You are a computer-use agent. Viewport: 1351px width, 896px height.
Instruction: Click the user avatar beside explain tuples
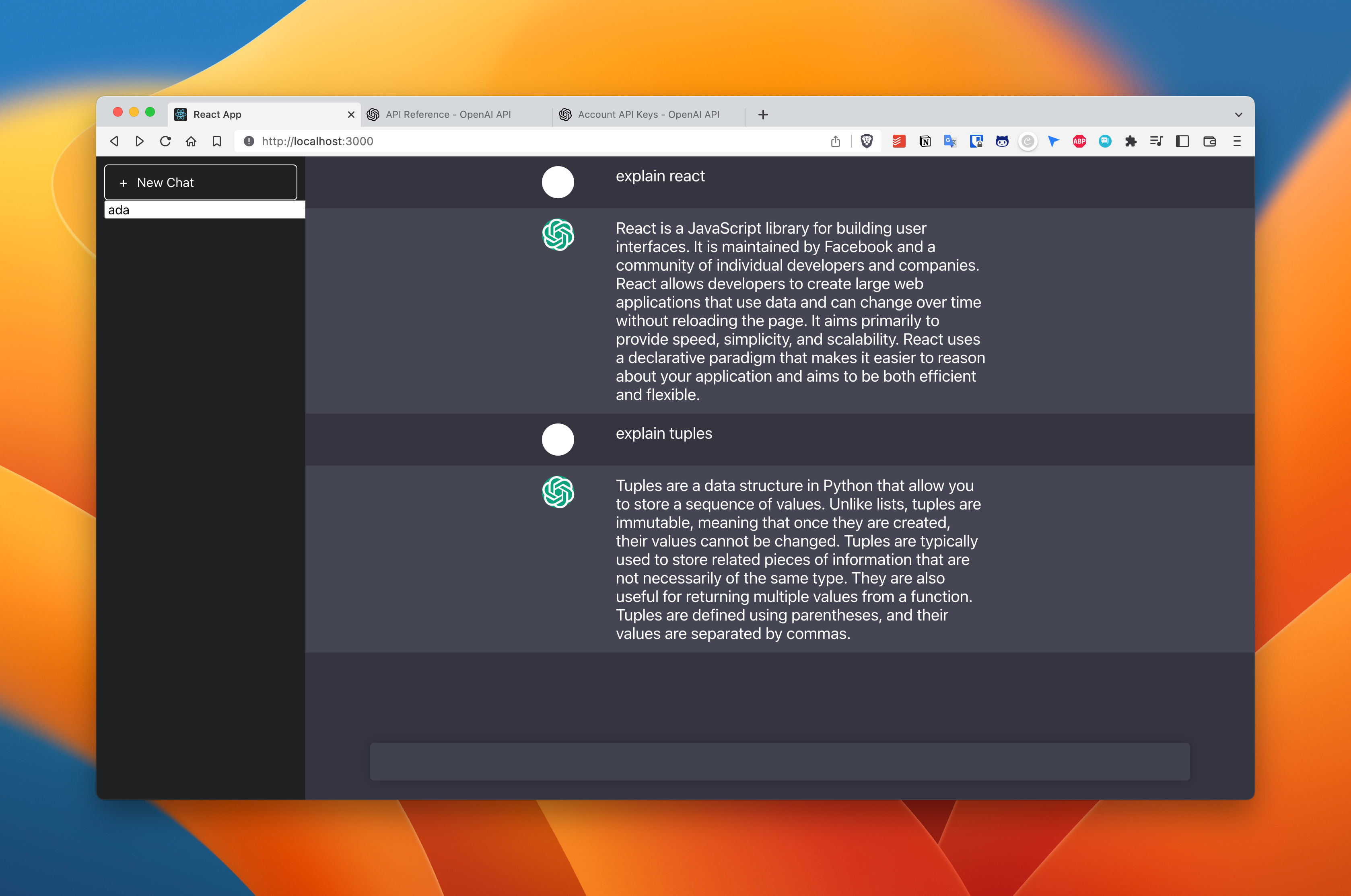click(x=558, y=440)
